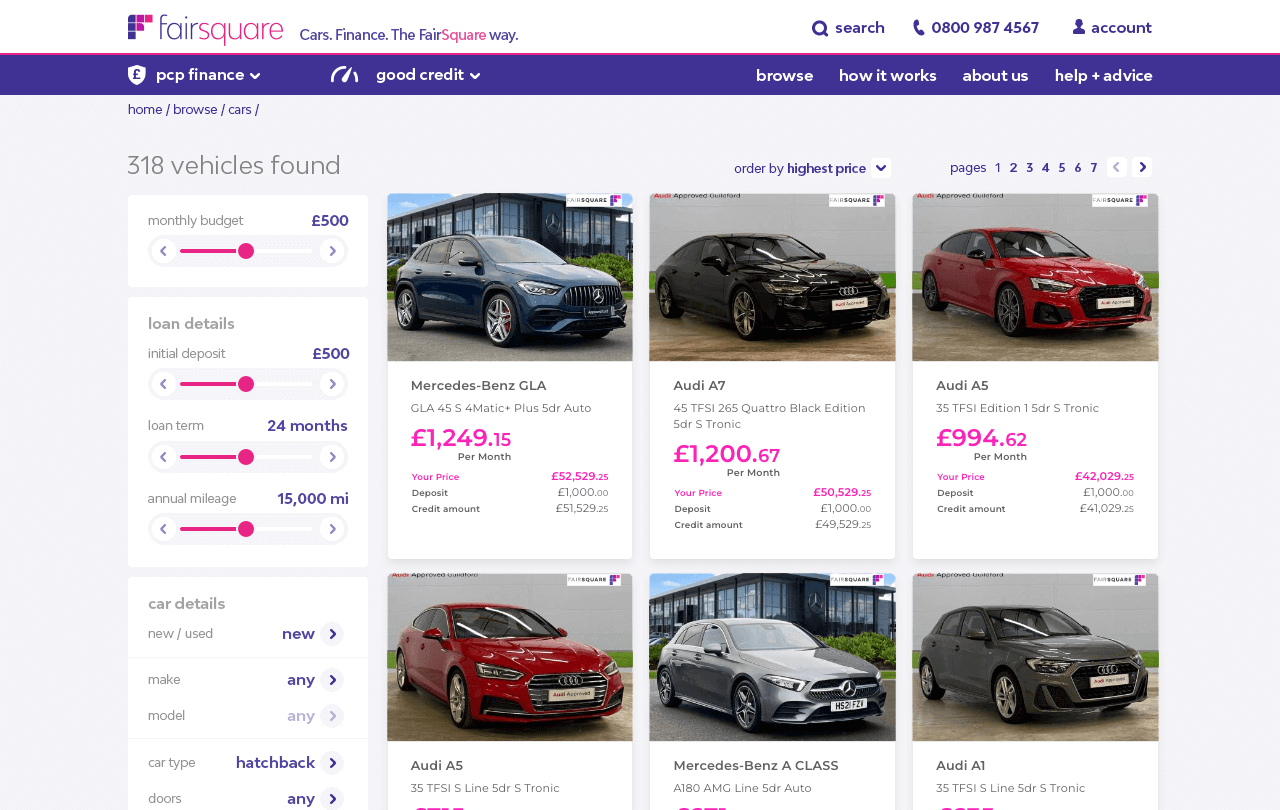Click the monthly budget slider handle
This screenshot has width=1280, height=810.
(x=246, y=251)
